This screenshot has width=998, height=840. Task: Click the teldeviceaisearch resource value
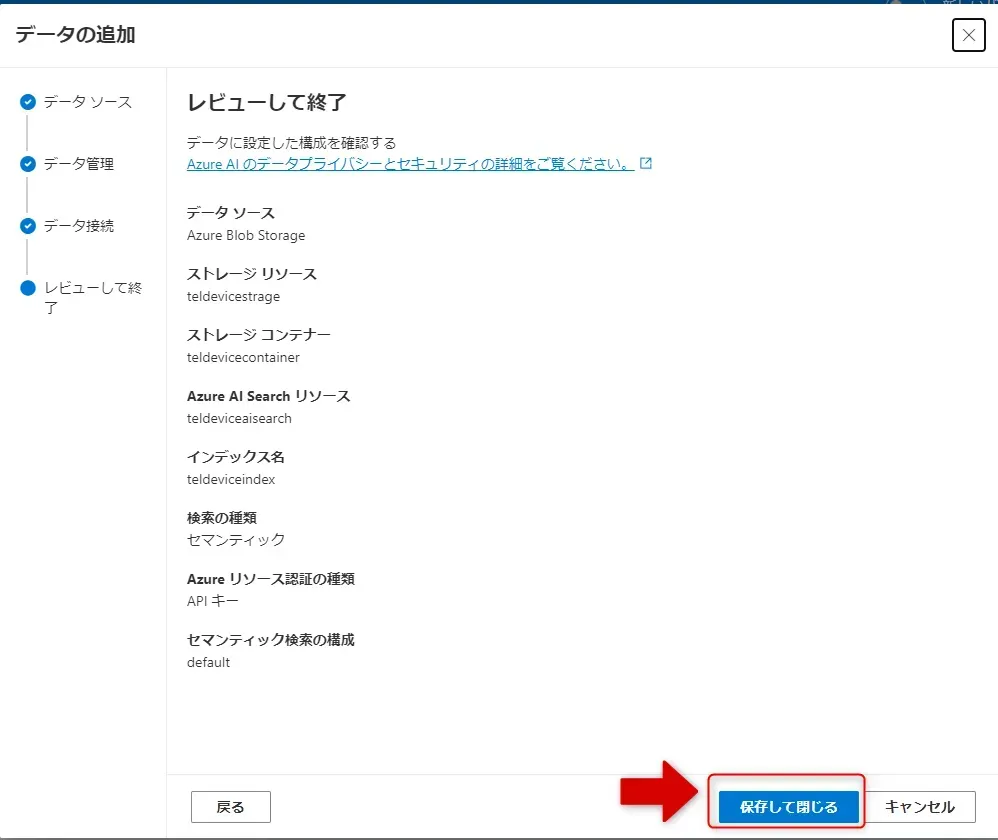(239, 418)
